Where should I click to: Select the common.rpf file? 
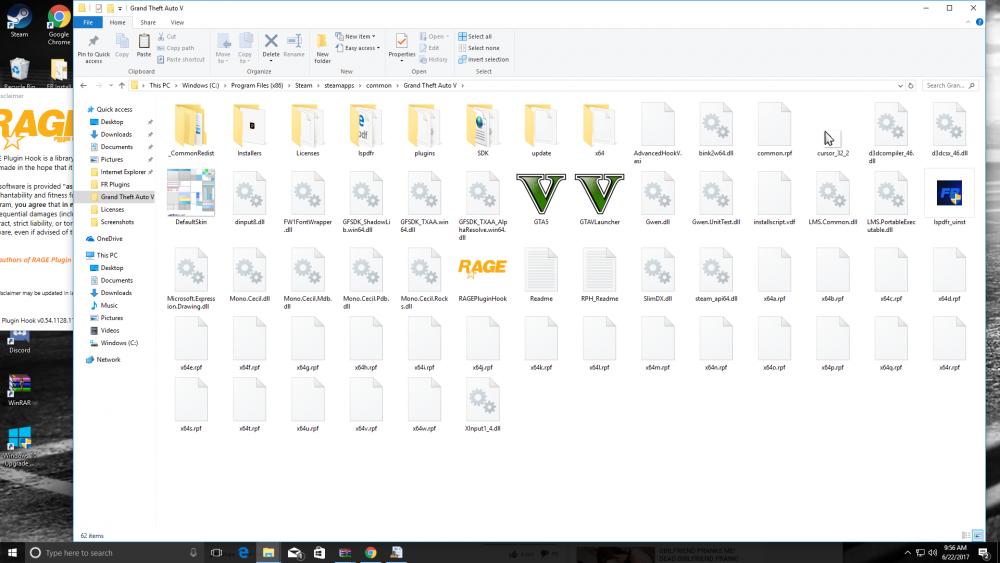point(774,126)
